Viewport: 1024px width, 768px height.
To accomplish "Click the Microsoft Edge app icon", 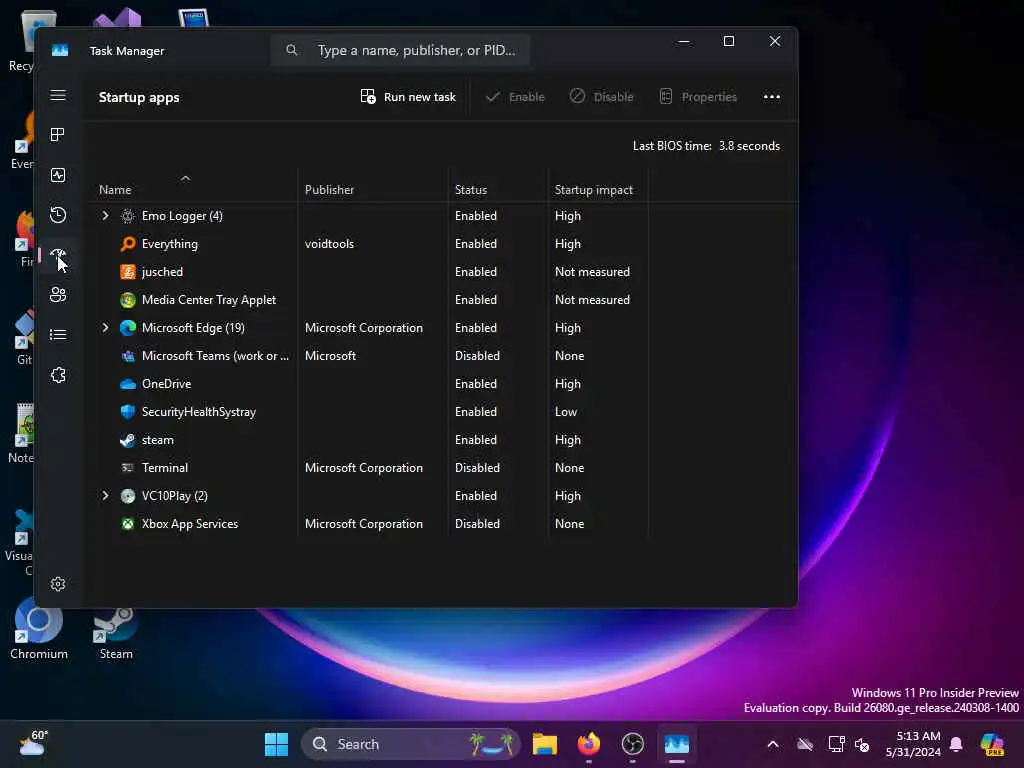I will (128, 328).
